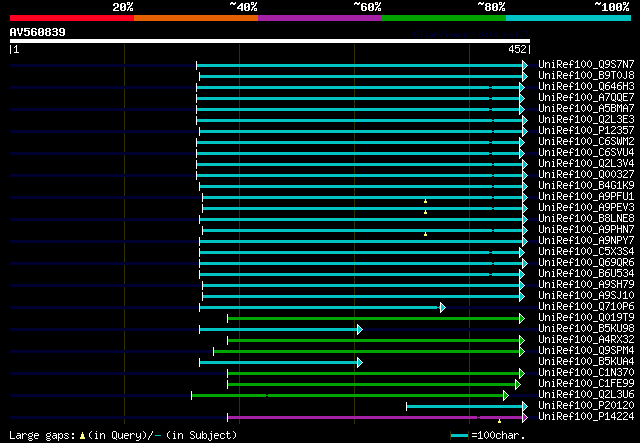The width and height of the screenshot is (640, 443).
Task: Click the UniRef100_A9SJ10 label
Action: pyautogui.click(x=586, y=296)
